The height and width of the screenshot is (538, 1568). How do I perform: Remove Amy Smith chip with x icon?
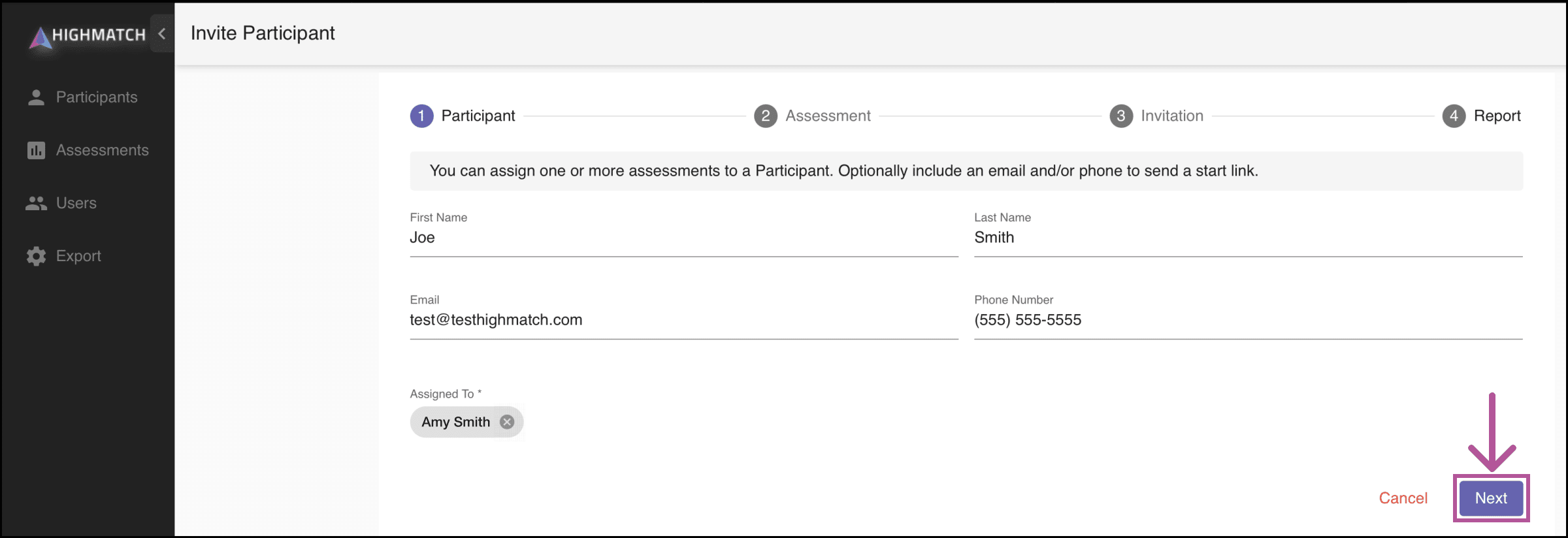[x=507, y=422]
